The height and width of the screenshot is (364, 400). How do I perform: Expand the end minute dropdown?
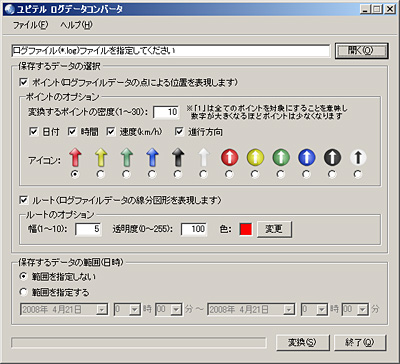pyautogui.click(x=362, y=309)
